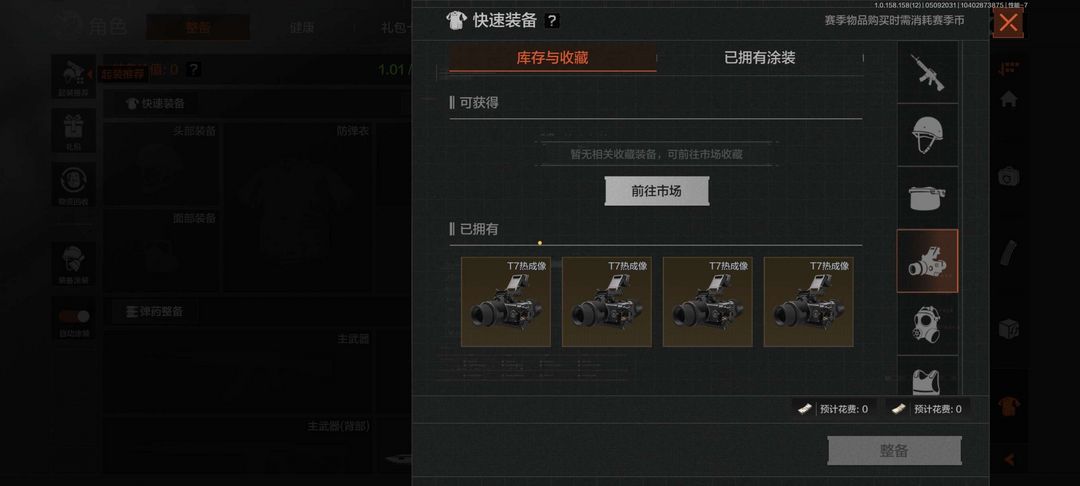
Task: Open the dimmed gift box 礼包 icon
Action: click(73, 129)
